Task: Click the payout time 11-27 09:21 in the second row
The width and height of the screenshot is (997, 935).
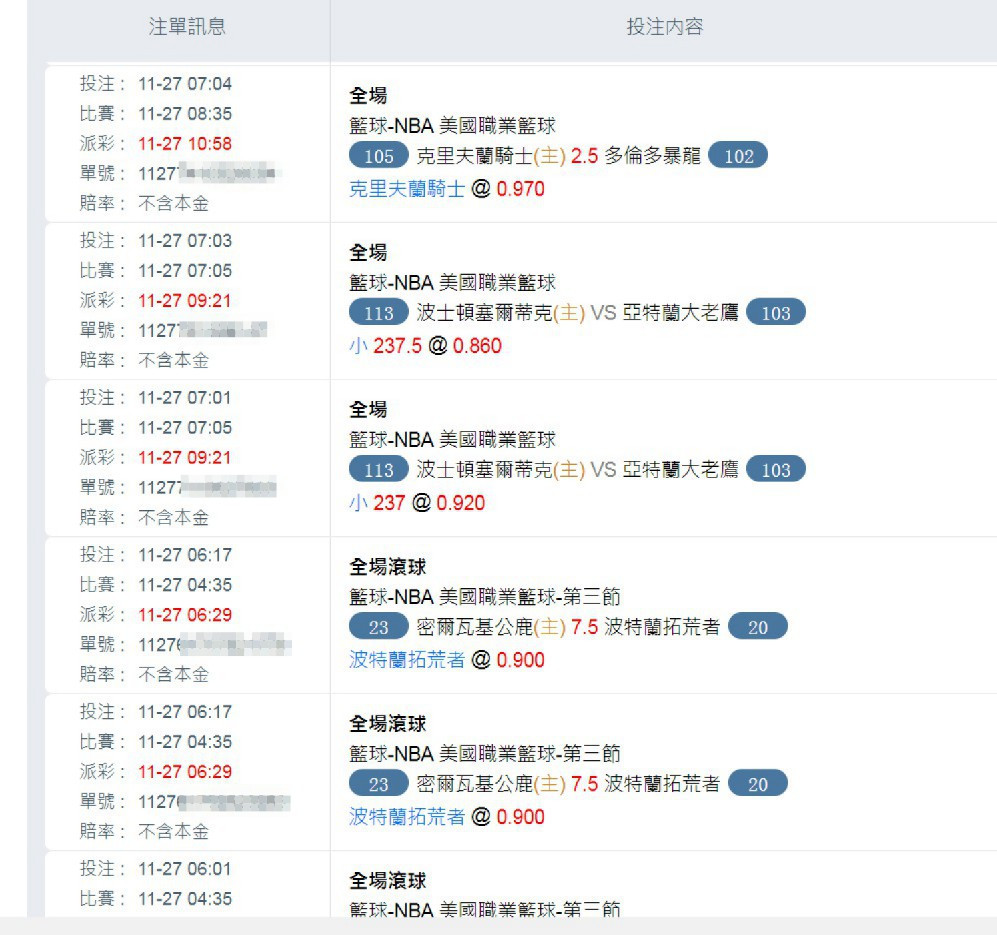Action: point(185,301)
